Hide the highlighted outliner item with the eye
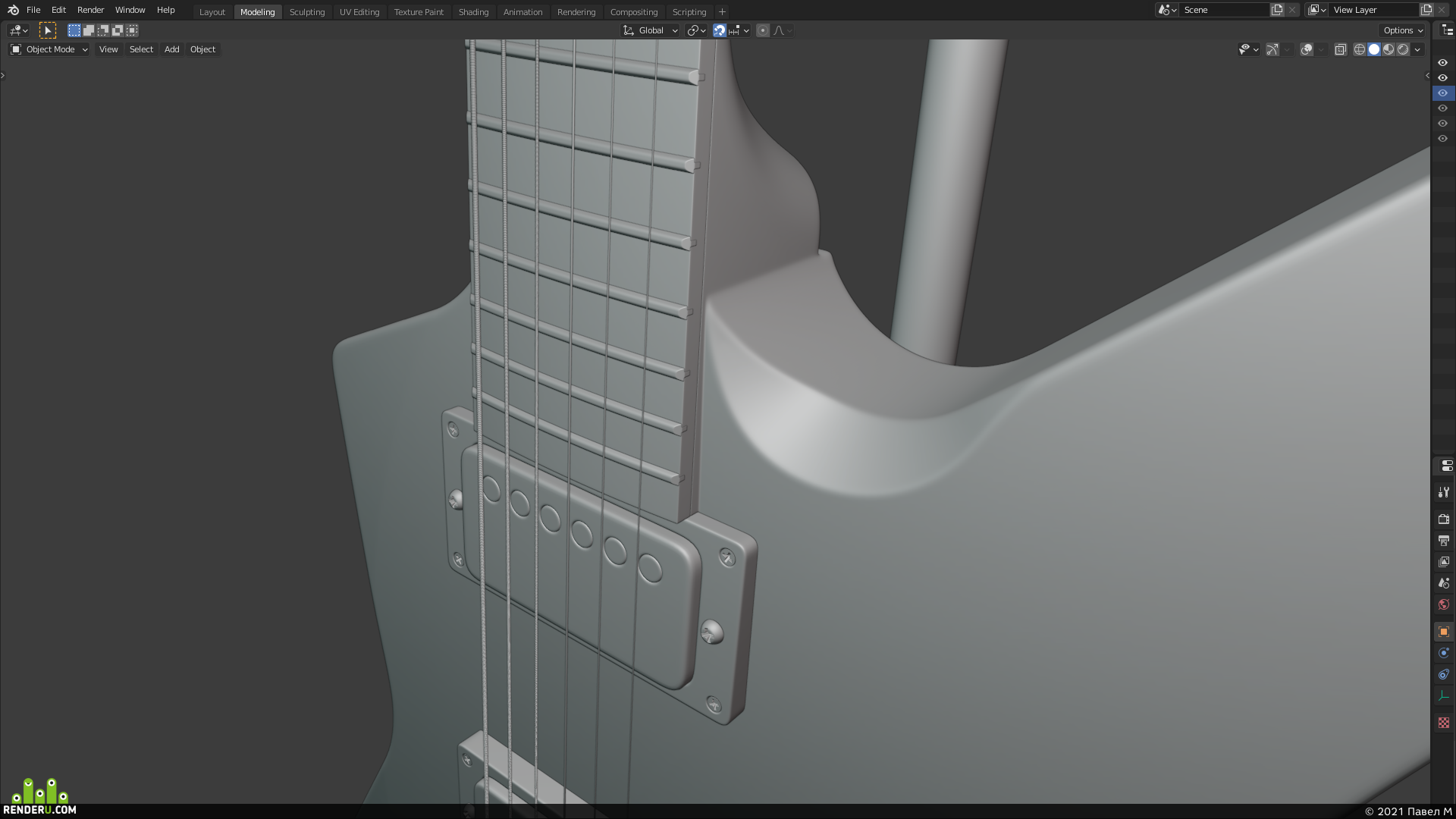Image resolution: width=1456 pixels, height=819 pixels. coord(1442,93)
